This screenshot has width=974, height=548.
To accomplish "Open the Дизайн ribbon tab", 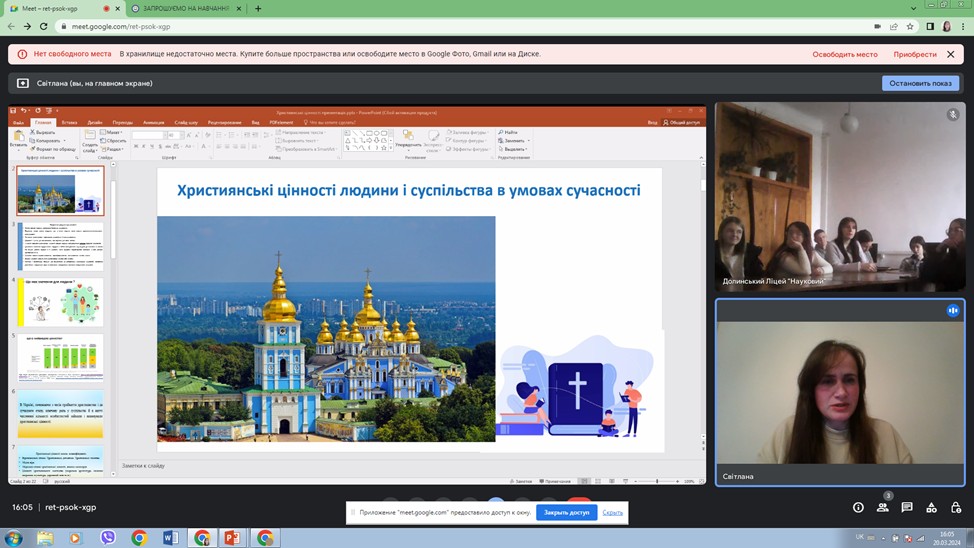I will [94, 122].
